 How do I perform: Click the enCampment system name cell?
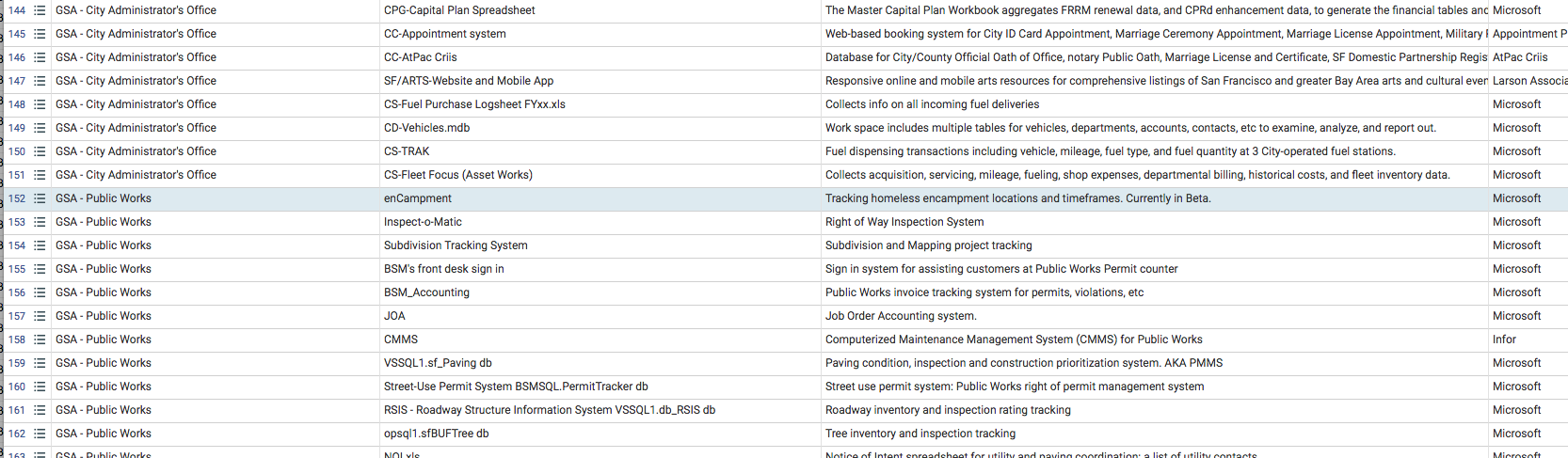(600, 198)
